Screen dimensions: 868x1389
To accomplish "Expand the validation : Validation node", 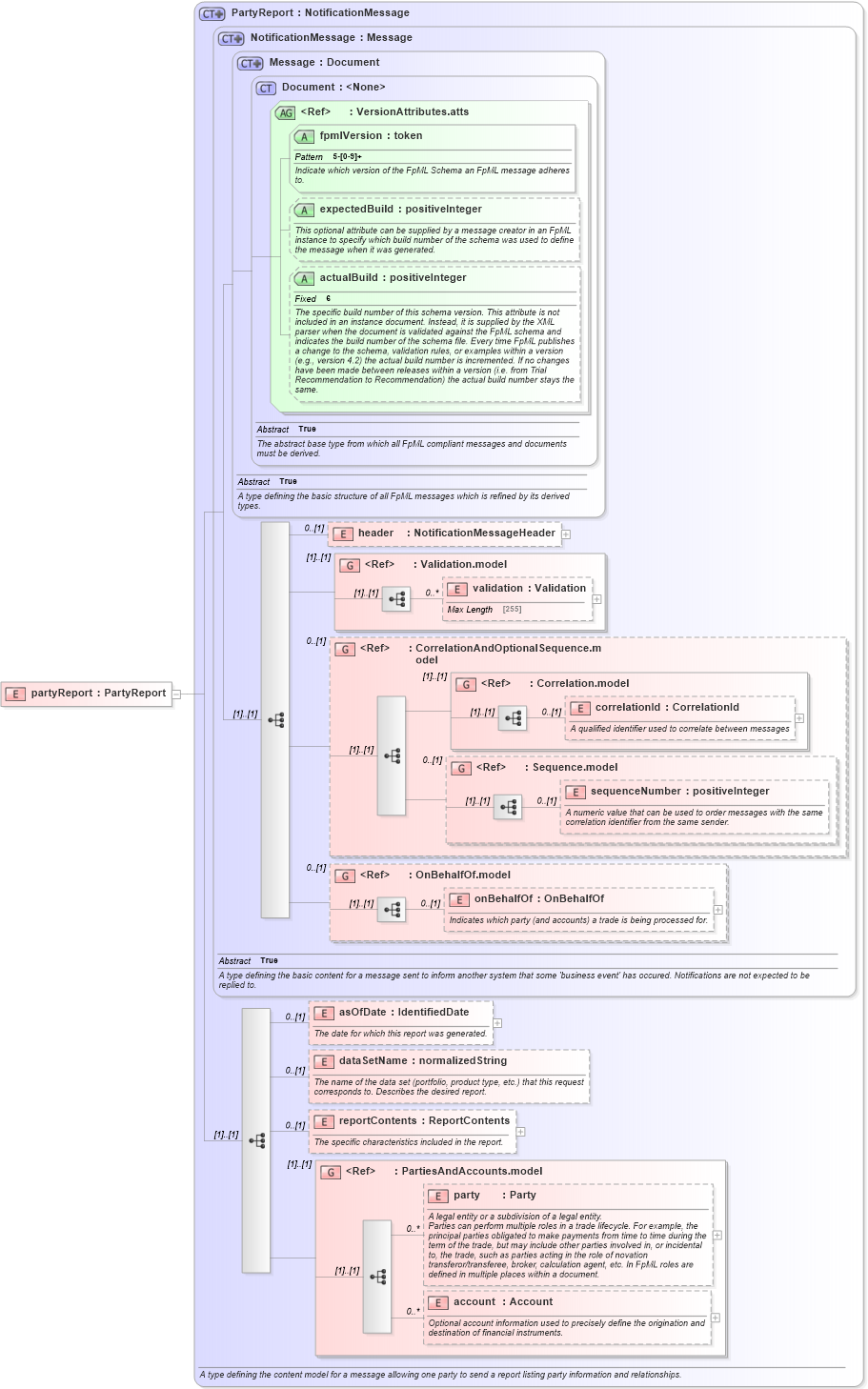I will tap(597, 599).
